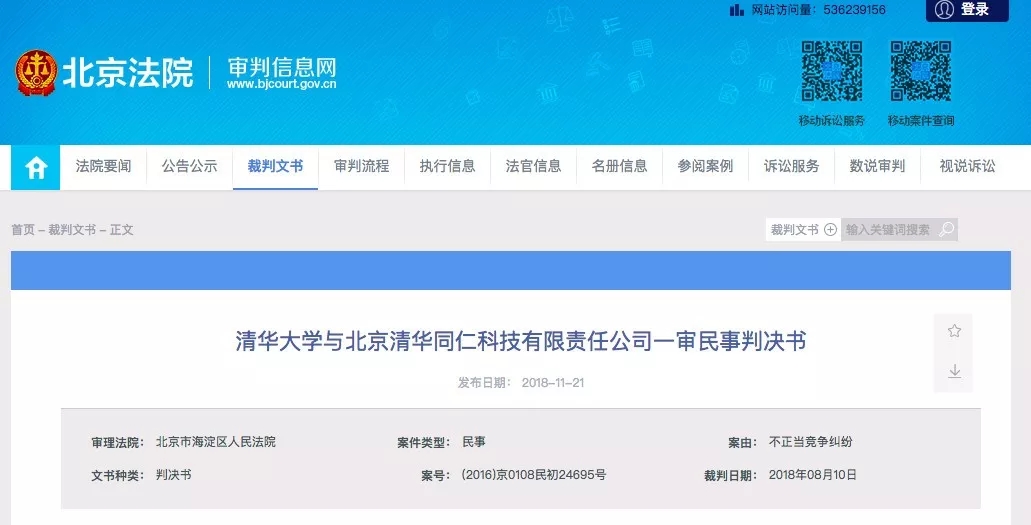Click the case cause 不正当竞争纠纷
Screen dimensions: 1031x525
[x=811, y=442]
